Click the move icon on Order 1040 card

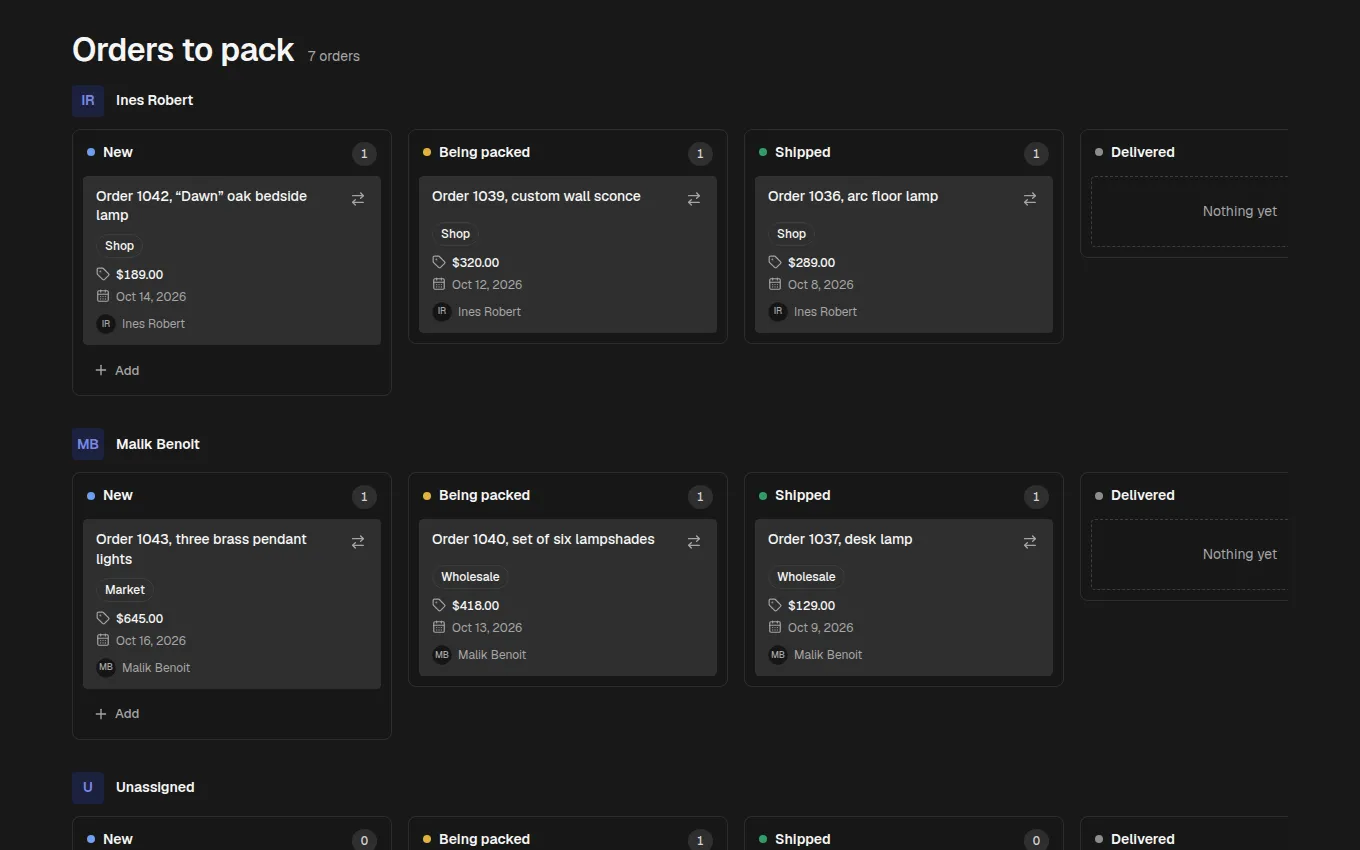(x=694, y=543)
